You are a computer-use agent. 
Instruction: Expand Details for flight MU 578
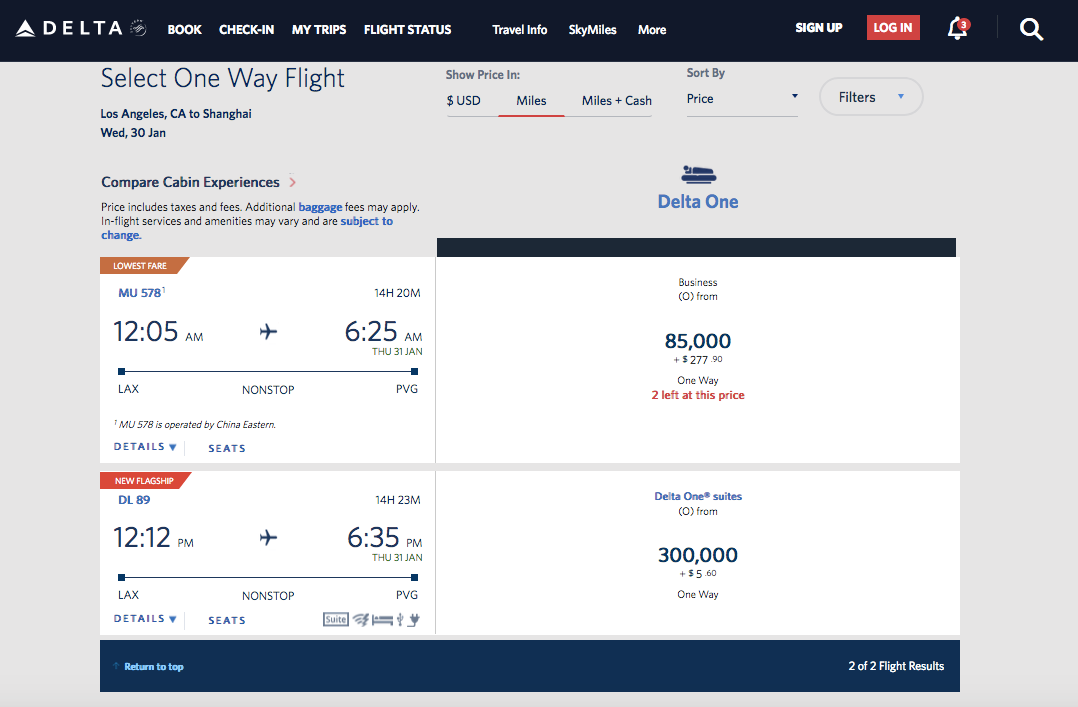[145, 447]
